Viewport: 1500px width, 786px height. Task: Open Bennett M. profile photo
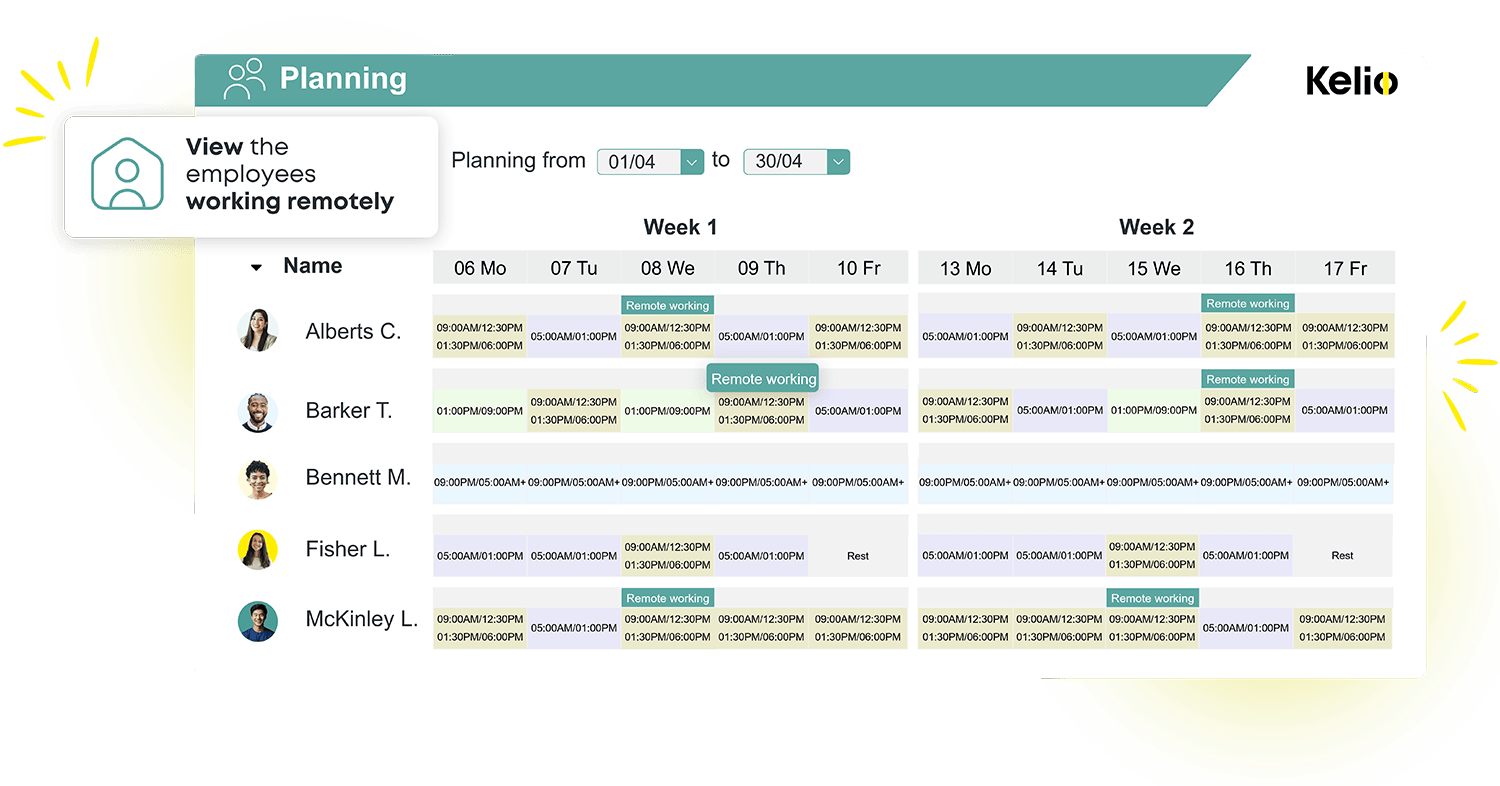(257, 479)
